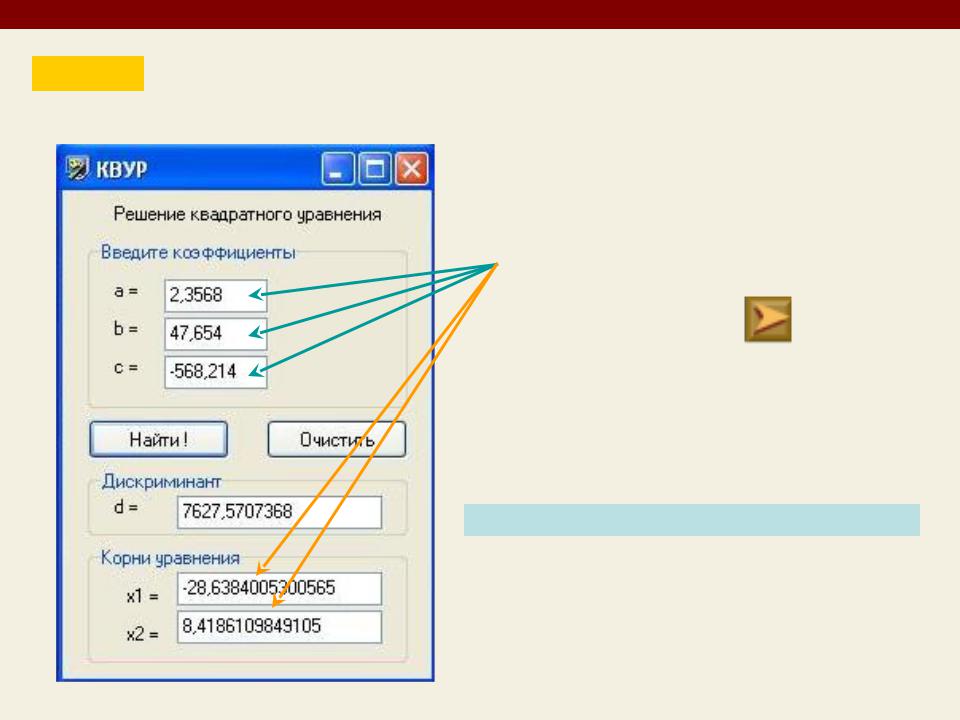Focus coefficient b field showing 47,654

coord(216,334)
